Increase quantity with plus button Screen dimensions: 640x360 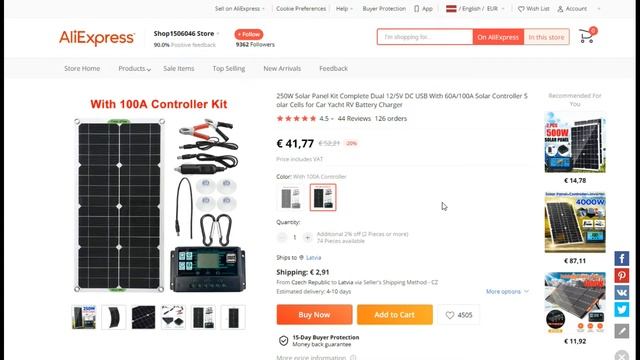click(307, 237)
